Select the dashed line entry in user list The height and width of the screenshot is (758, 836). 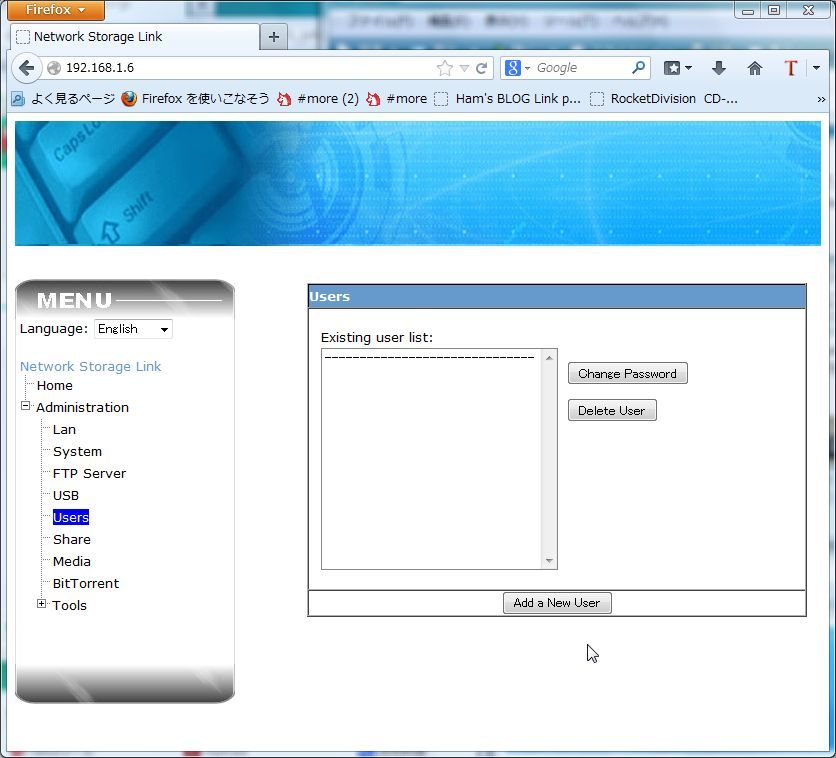[x=430, y=357]
